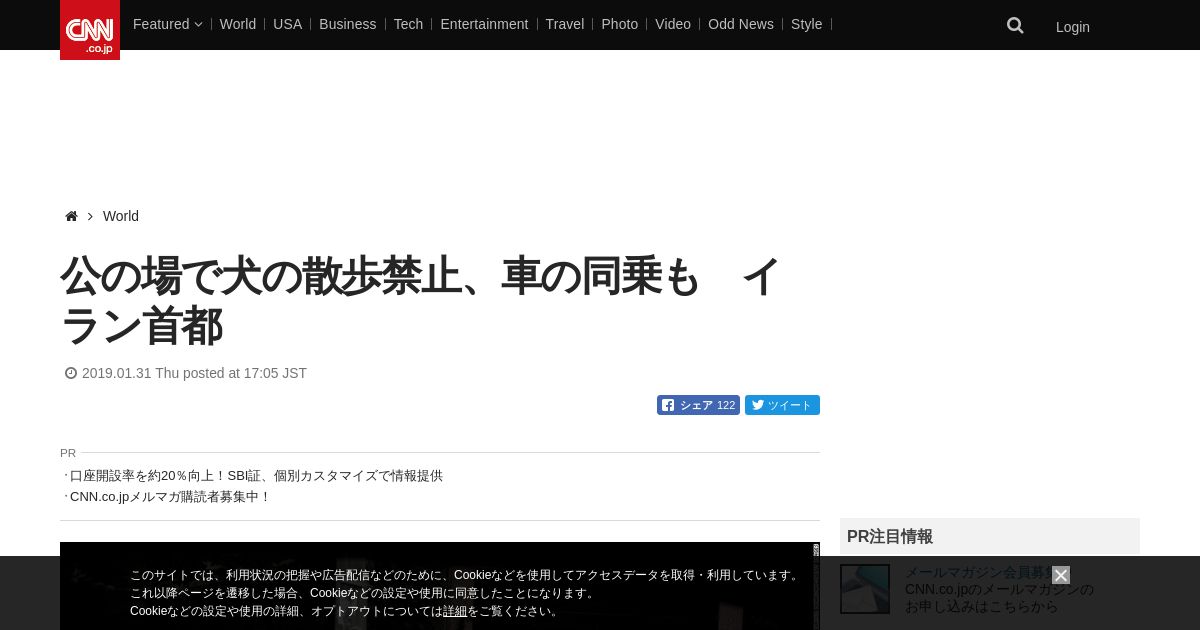The image size is (1200, 630).
Task: Open the SBI証 PR link
Action: pos(256,476)
